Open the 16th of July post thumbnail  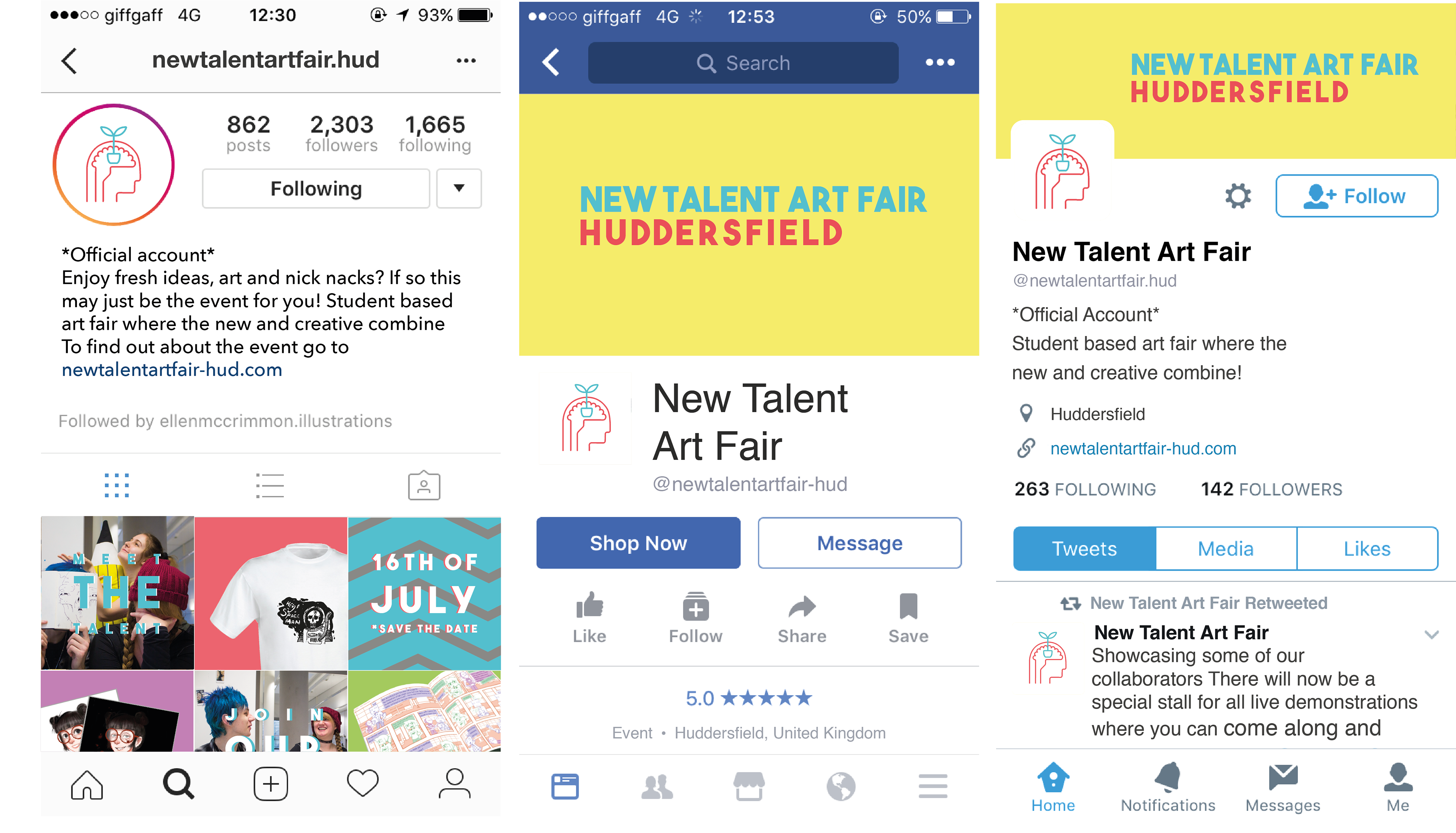click(425, 593)
